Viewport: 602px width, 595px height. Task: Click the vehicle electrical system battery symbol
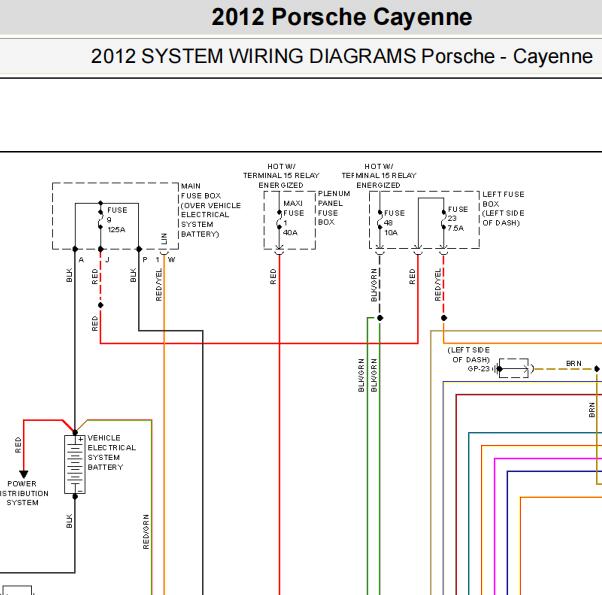pos(75,464)
